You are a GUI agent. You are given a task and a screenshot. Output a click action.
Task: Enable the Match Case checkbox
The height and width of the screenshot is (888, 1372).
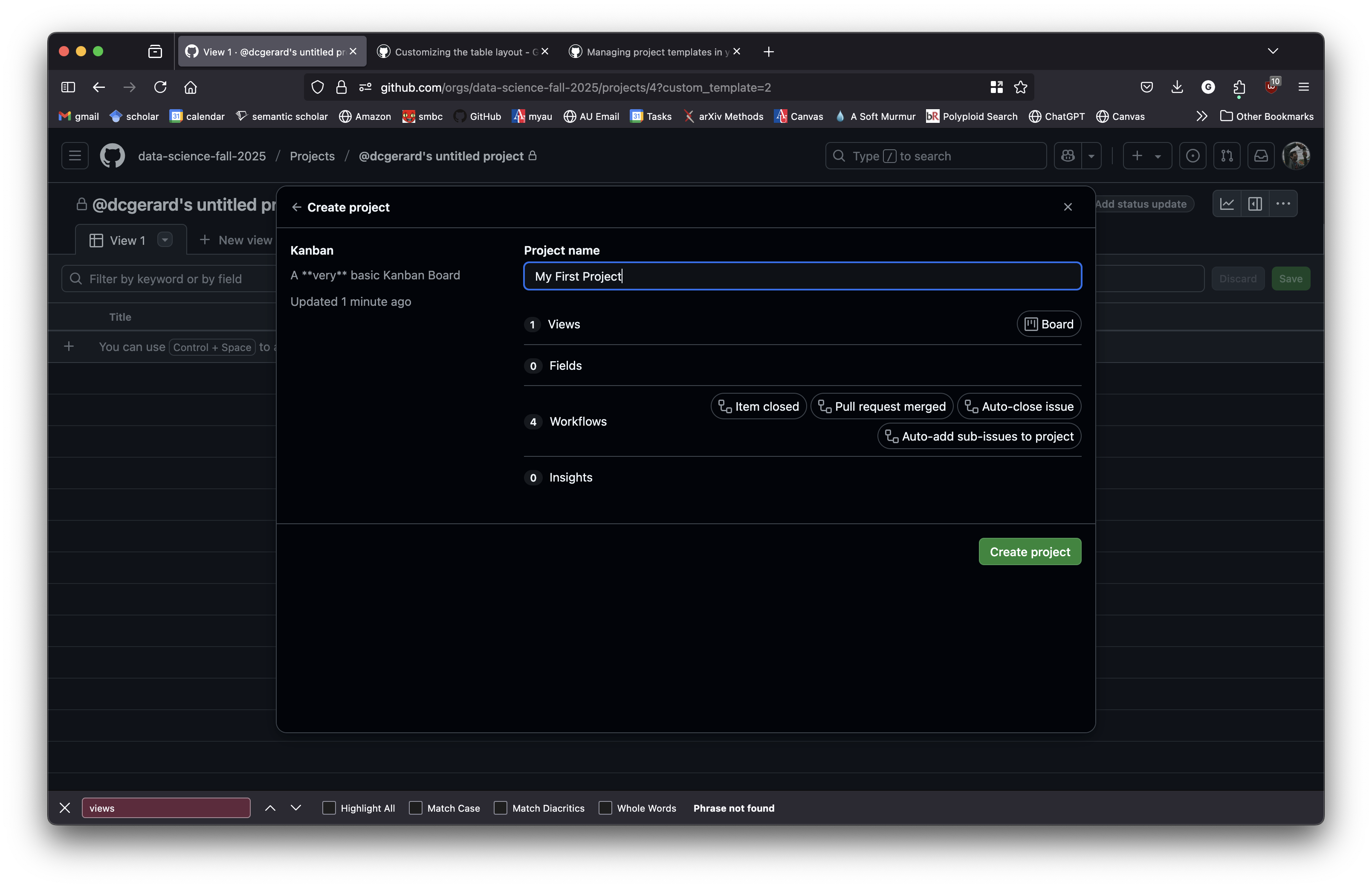click(x=415, y=808)
